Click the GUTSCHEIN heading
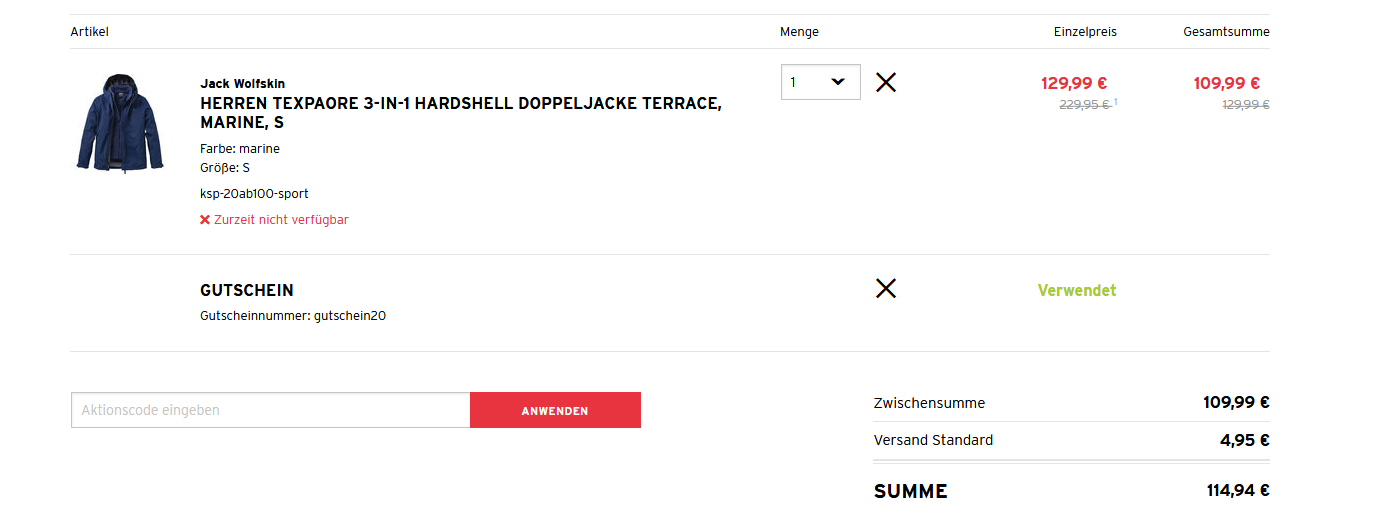The image size is (1384, 532). 247,290
